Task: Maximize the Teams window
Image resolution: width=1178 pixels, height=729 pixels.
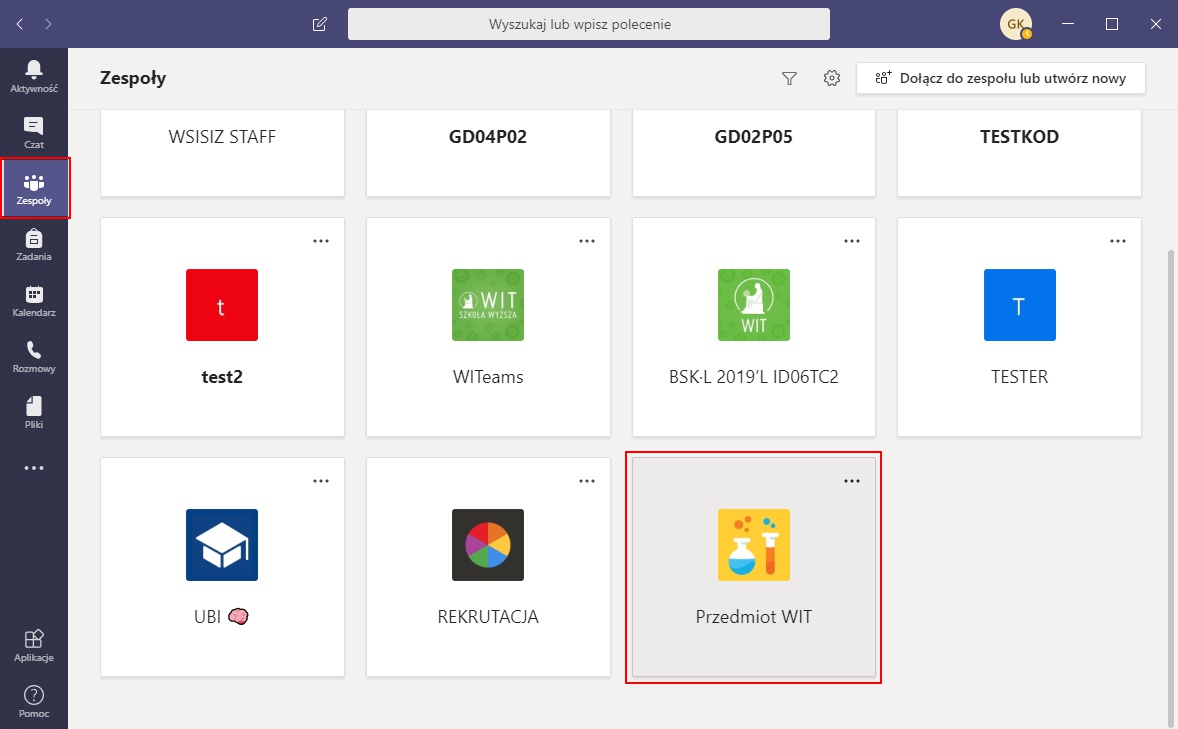Action: click(x=1112, y=24)
